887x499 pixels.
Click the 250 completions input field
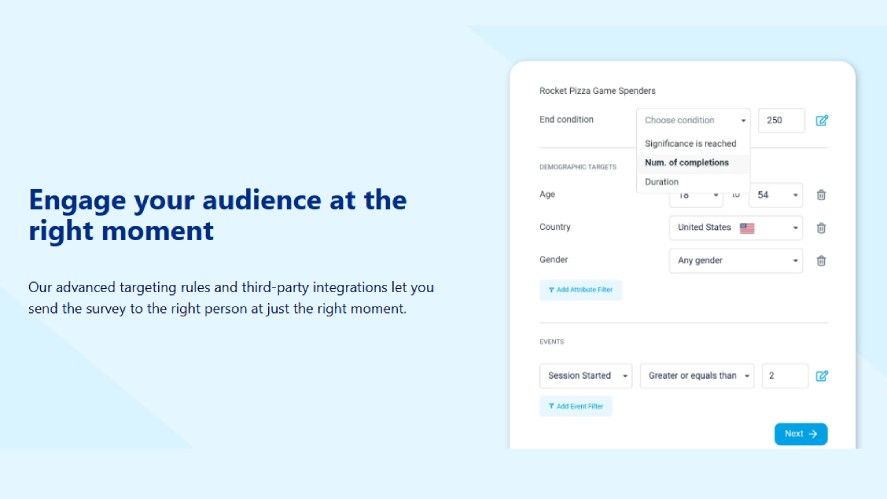coord(781,121)
